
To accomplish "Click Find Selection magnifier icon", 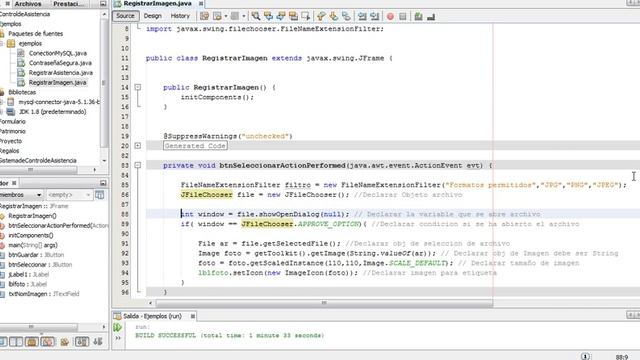I will [256, 16].
